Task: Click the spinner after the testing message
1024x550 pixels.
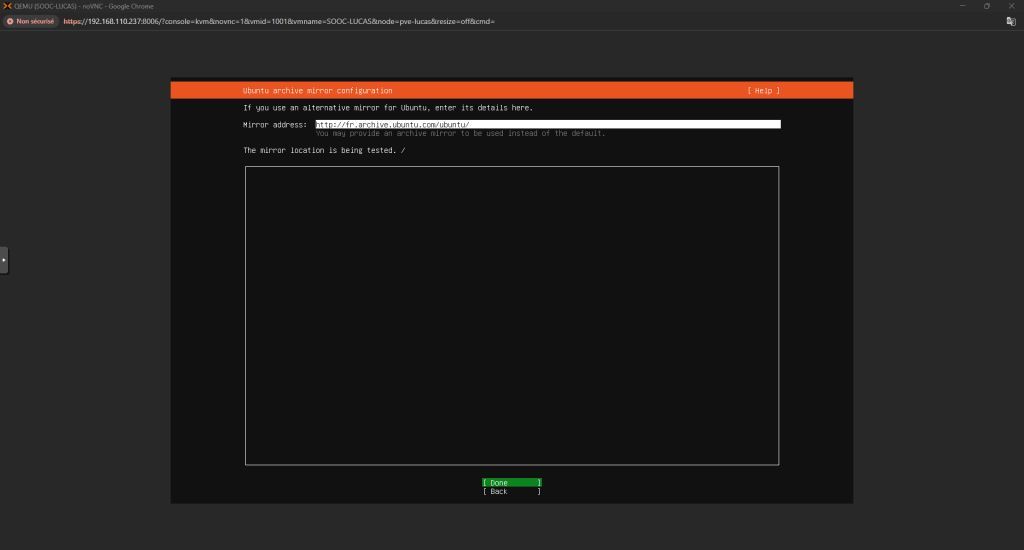Action: [x=403, y=150]
